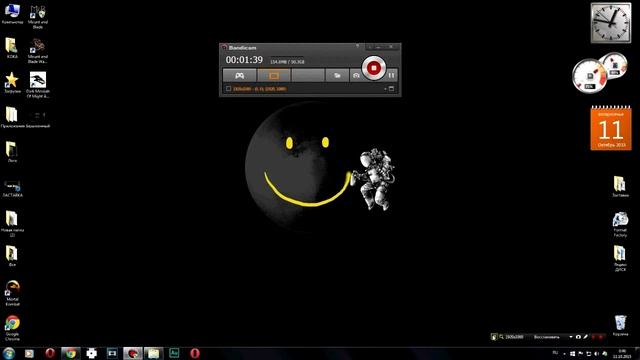This screenshot has width=640, height=360.
Task: Open the Bandicam taskbar button
Action: [133, 353]
